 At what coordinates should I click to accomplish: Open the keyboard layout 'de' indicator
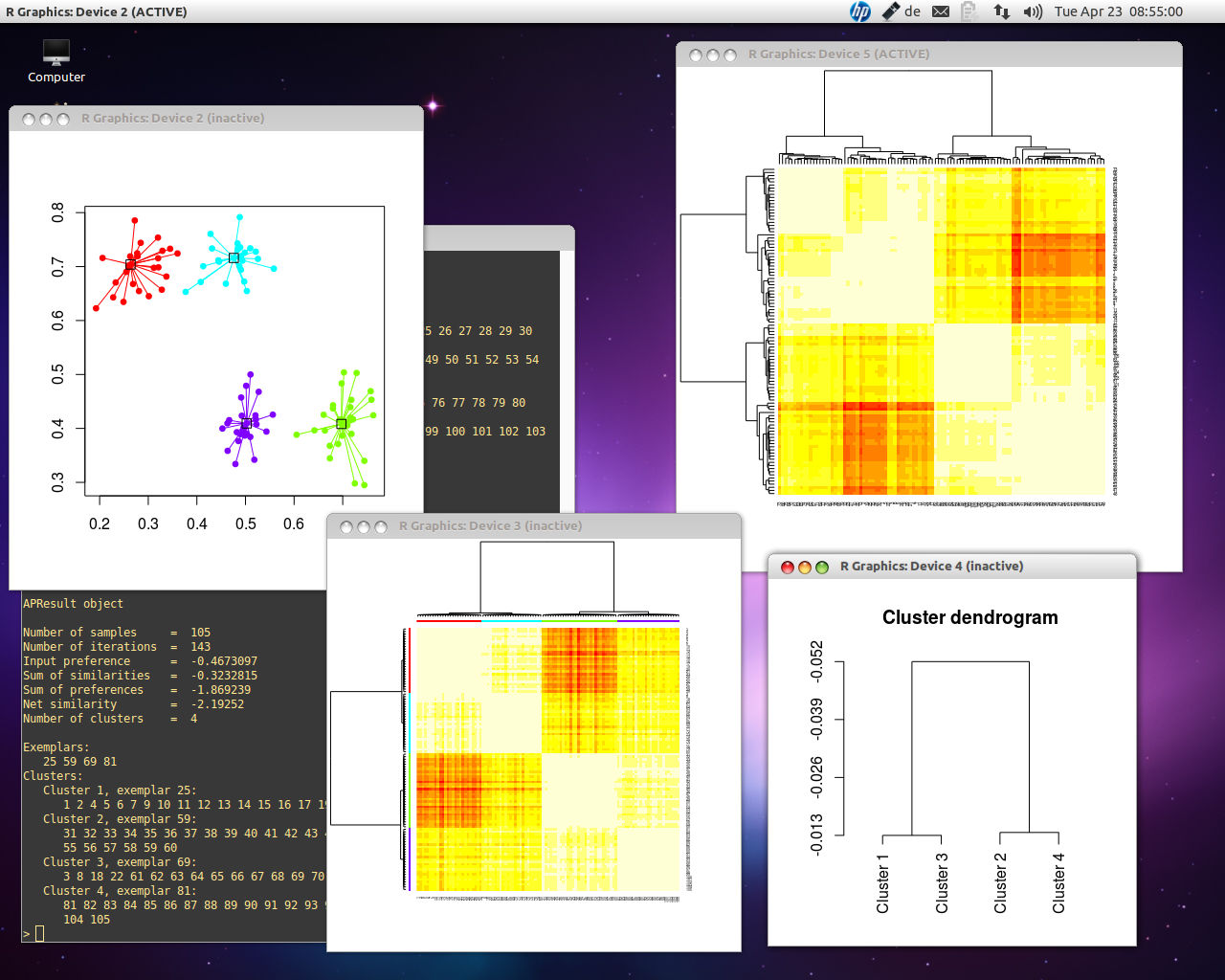[x=902, y=11]
